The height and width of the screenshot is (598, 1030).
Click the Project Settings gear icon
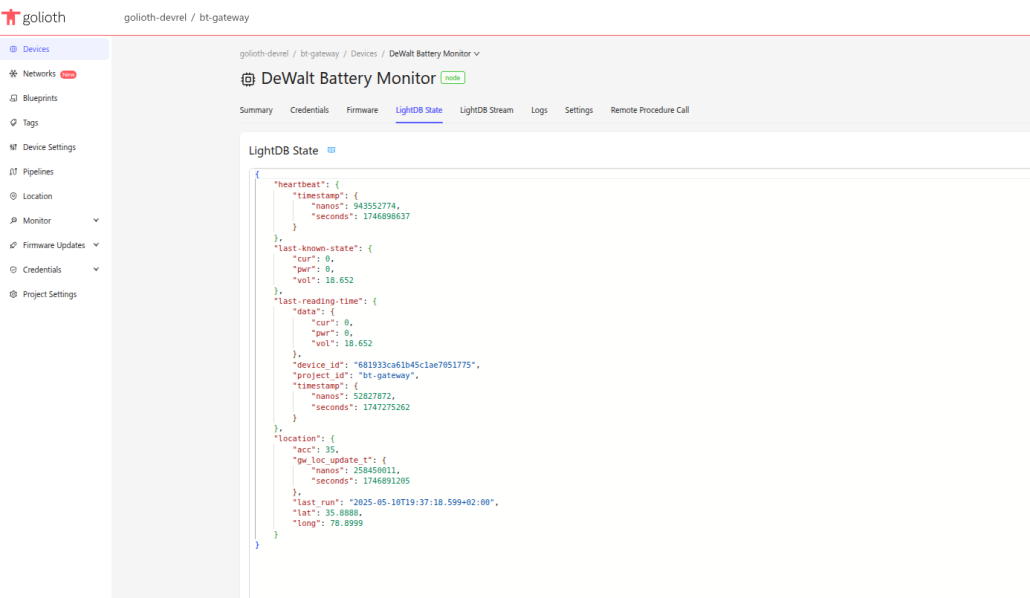[13, 294]
